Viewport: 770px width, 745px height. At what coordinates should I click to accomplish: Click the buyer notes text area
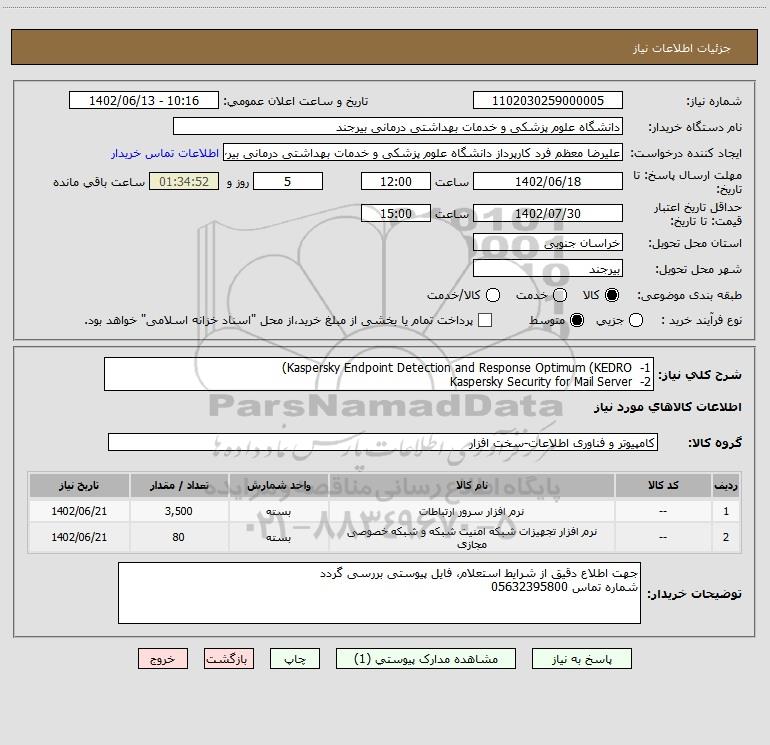coord(379,593)
